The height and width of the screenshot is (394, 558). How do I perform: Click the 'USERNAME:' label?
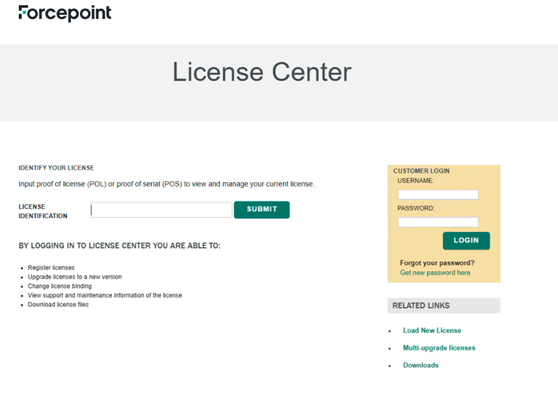pos(415,181)
